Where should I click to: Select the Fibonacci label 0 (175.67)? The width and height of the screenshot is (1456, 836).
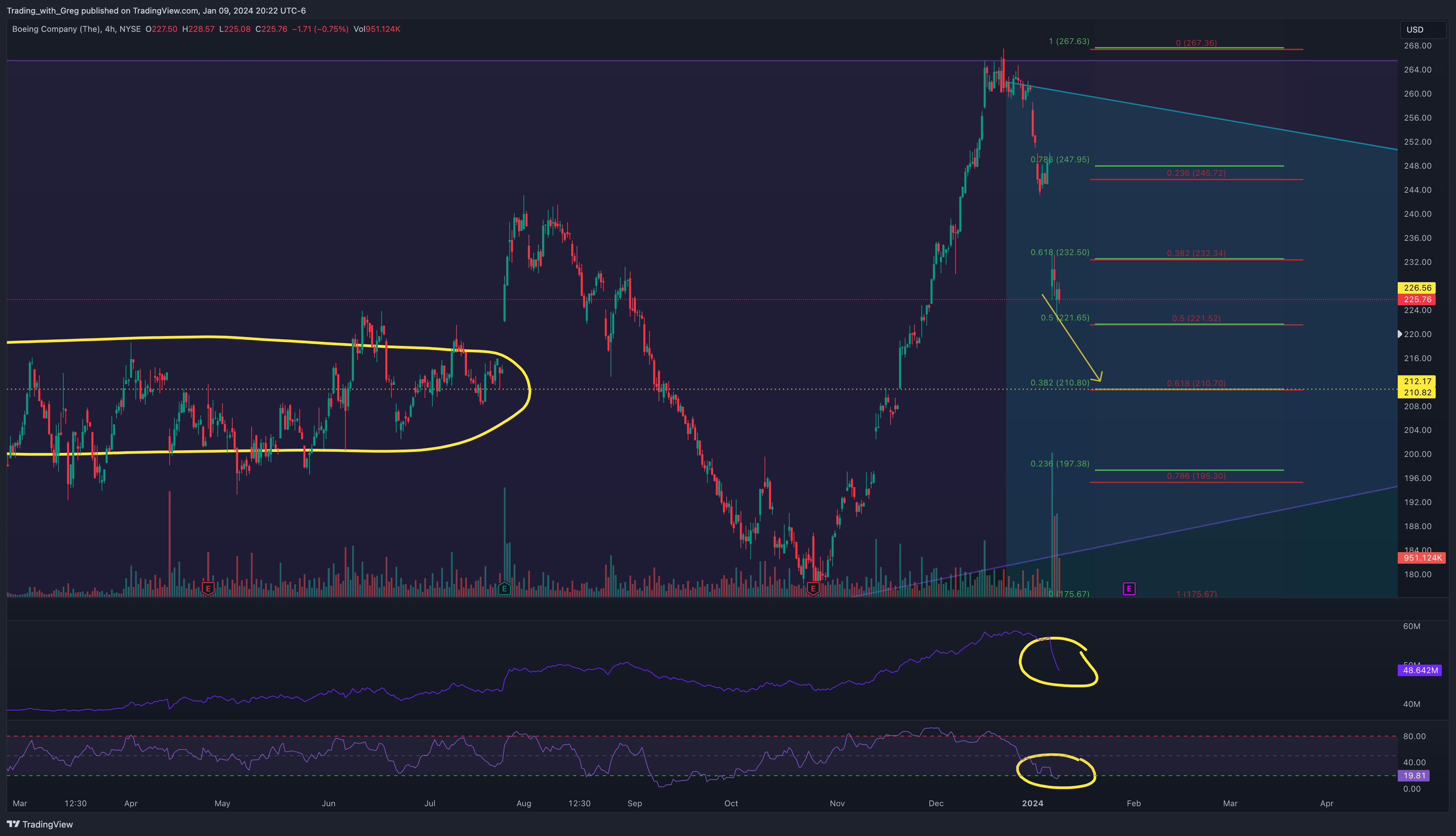[1069, 594]
